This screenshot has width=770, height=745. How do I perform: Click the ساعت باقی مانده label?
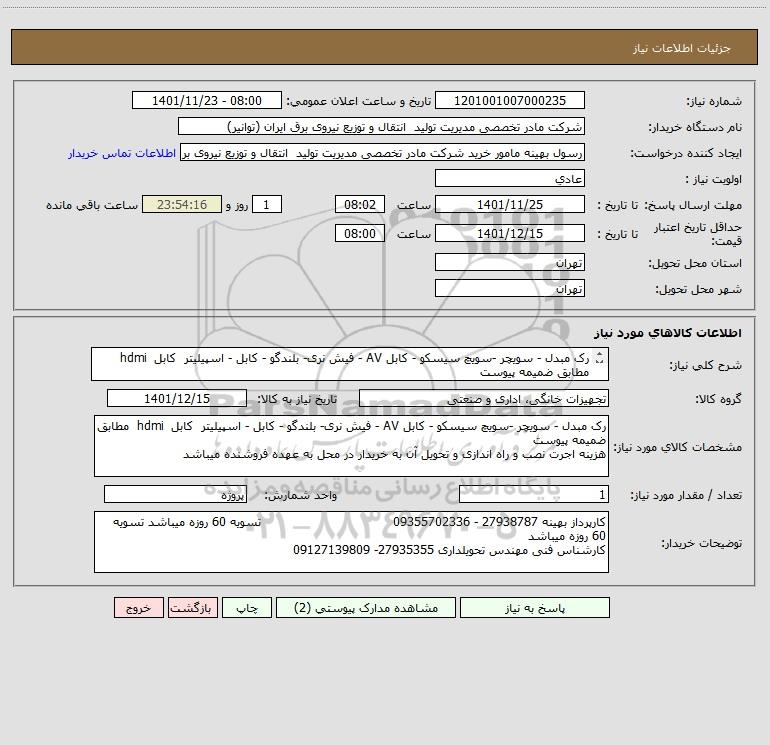click(92, 205)
